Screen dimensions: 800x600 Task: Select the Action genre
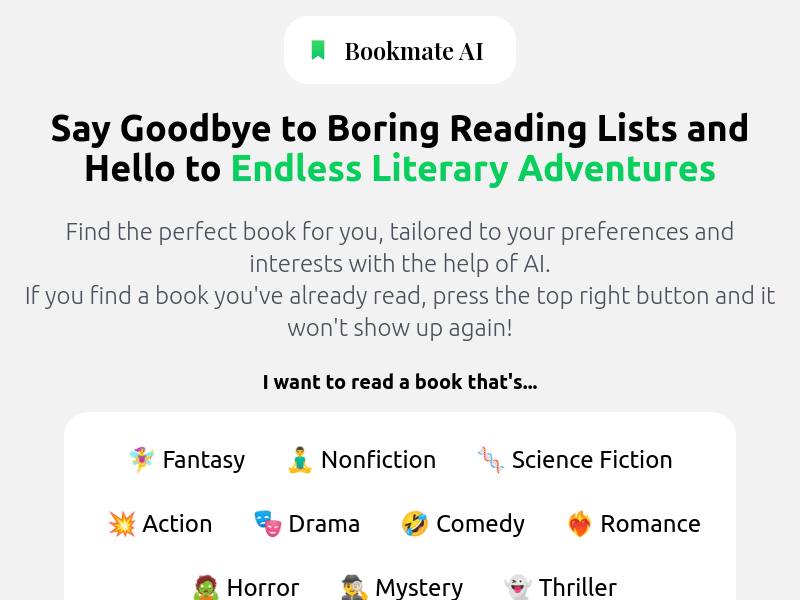click(160, 523)
